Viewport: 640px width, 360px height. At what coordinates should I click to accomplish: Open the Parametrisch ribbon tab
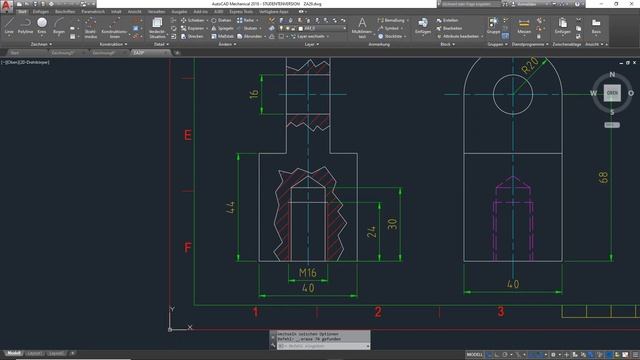point(93,12)
